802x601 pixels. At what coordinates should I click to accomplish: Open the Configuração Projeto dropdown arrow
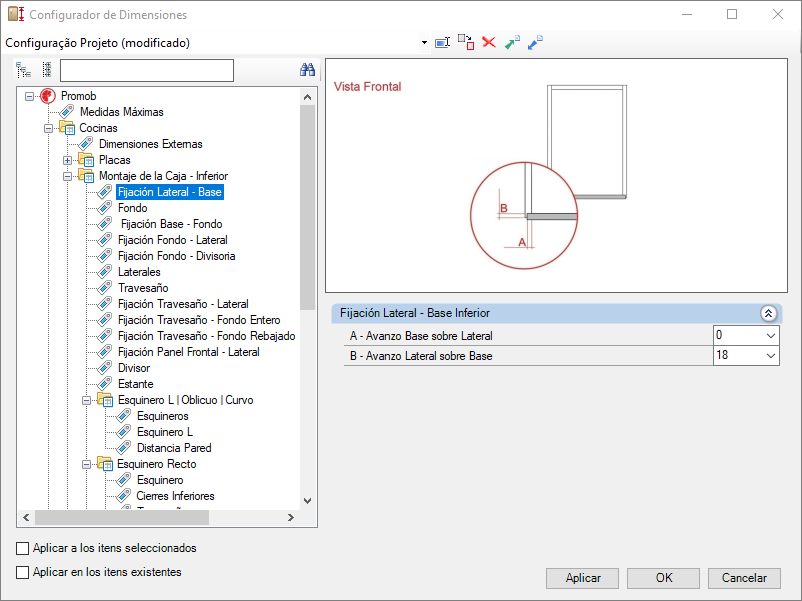[x=424, y=43]
